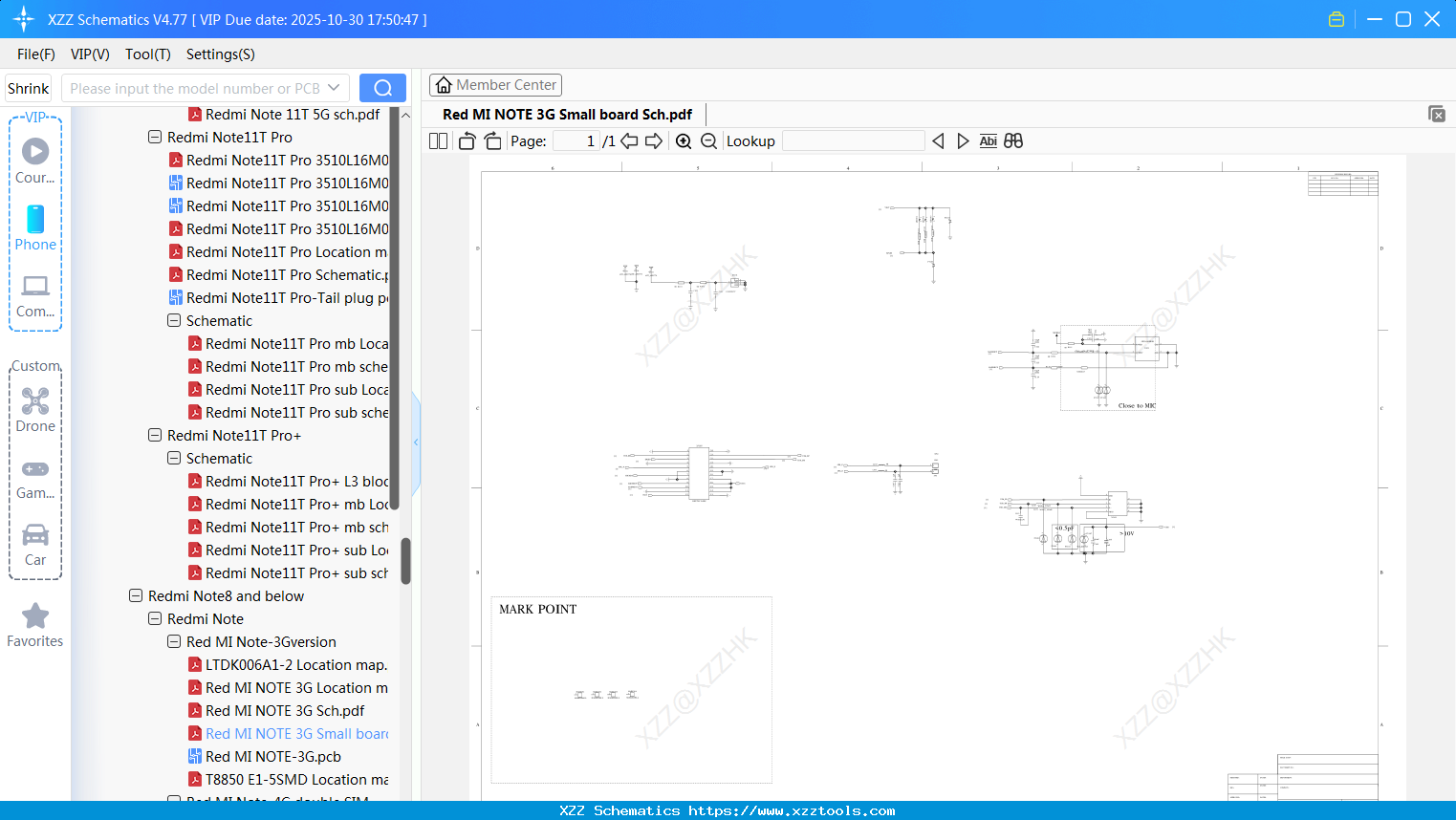Select the Red MI NOTE 3G Small board Sch.pdf tab
The image size is (1456, 820).
(567, 115)
